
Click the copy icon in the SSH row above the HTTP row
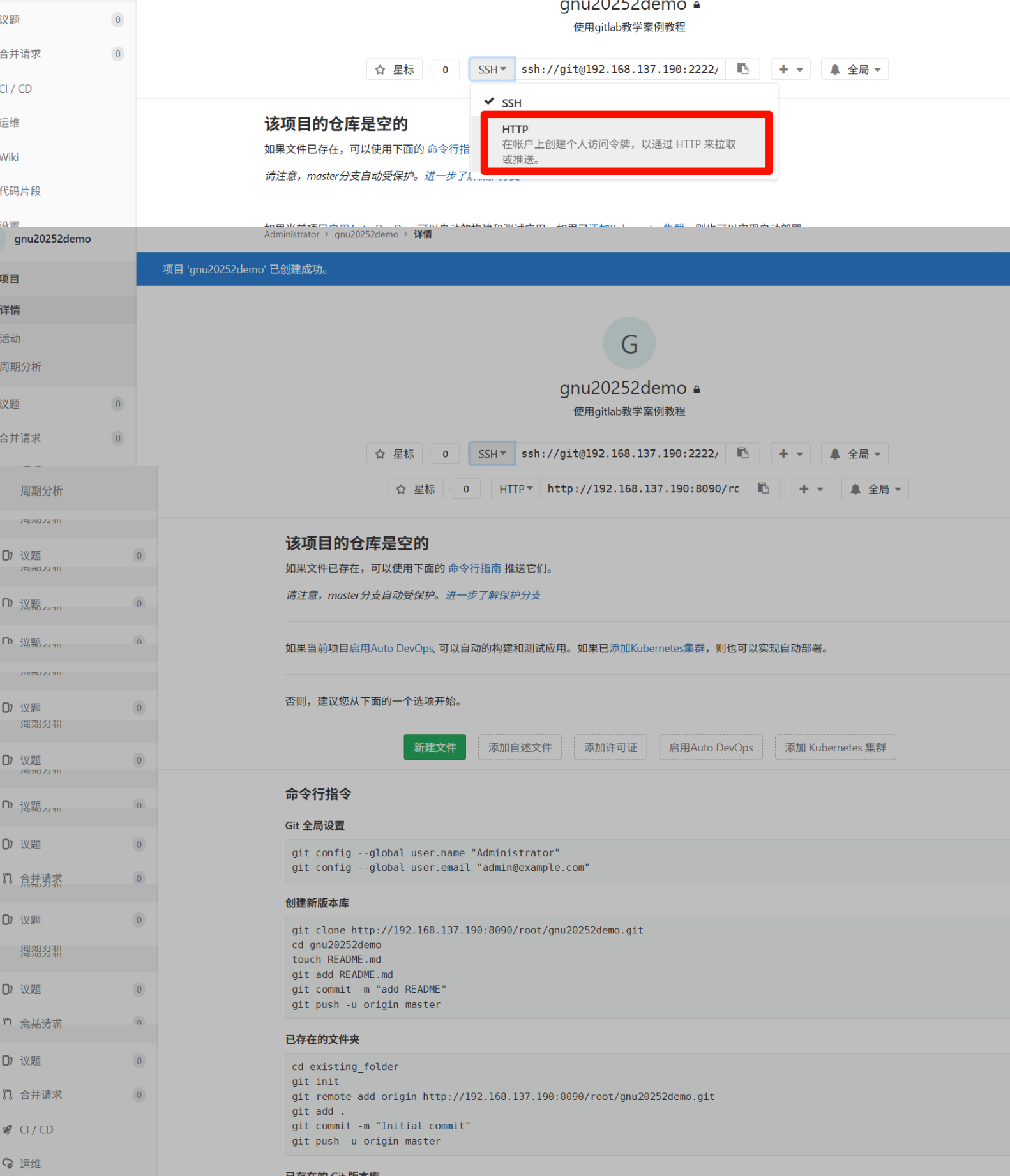[x=742, y=453]
